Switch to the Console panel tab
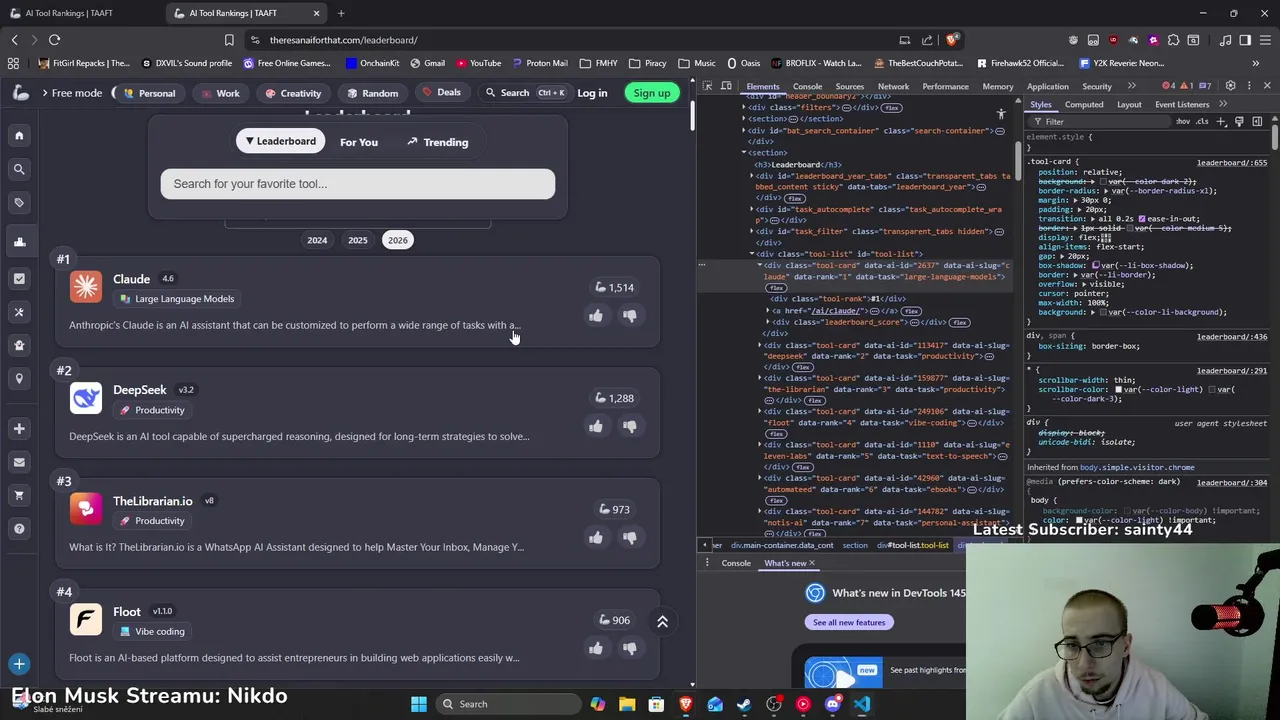The image size is (1280, 720). click(807, 86)
